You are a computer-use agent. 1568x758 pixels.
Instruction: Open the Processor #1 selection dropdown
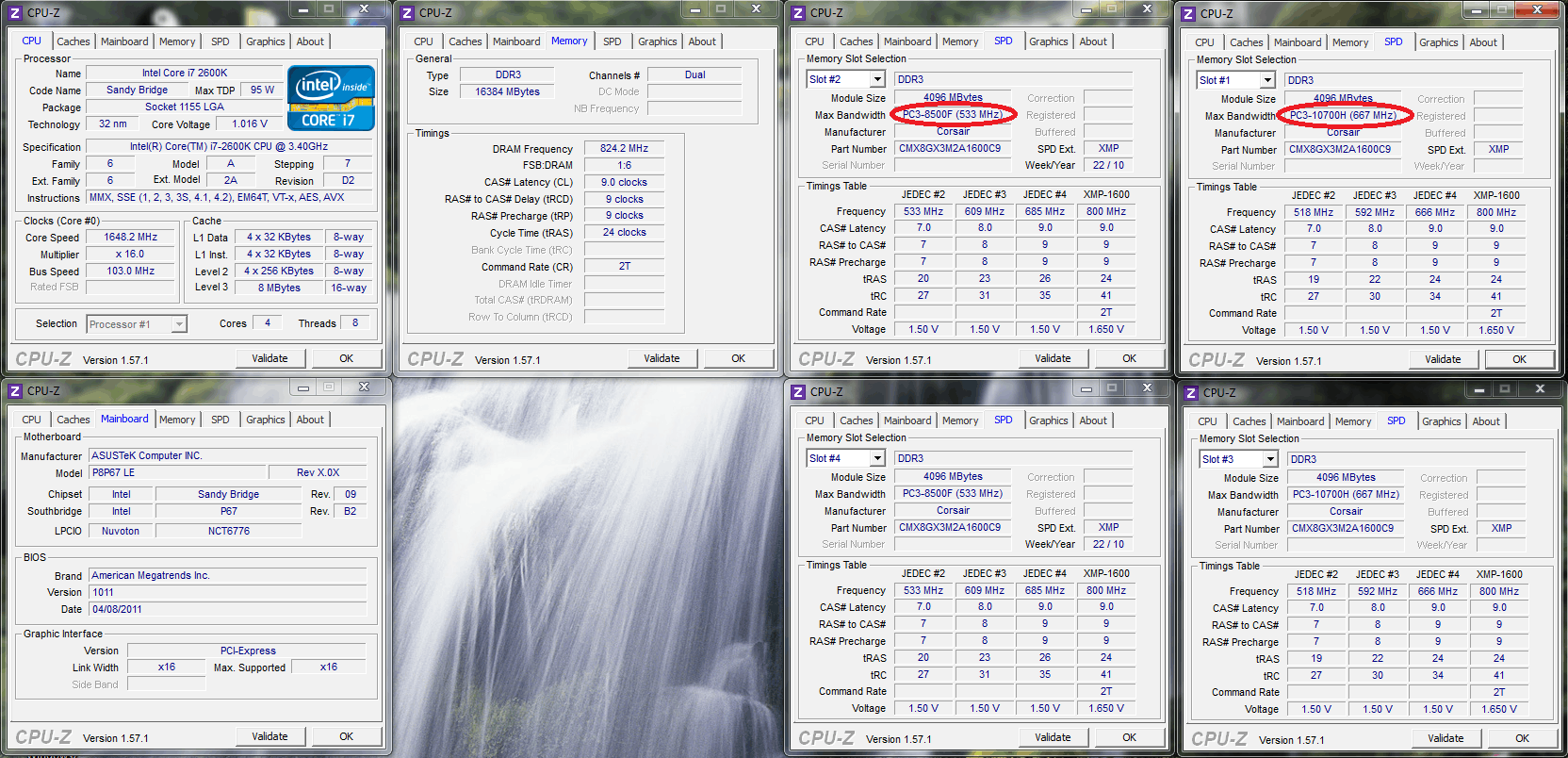(x=179, y=324)
